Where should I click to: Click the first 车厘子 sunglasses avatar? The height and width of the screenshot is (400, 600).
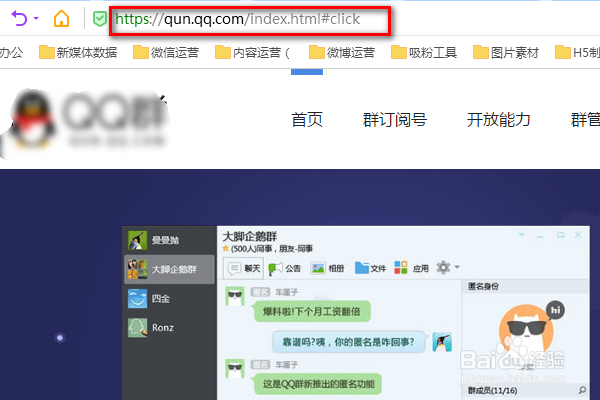pos(235,296)
